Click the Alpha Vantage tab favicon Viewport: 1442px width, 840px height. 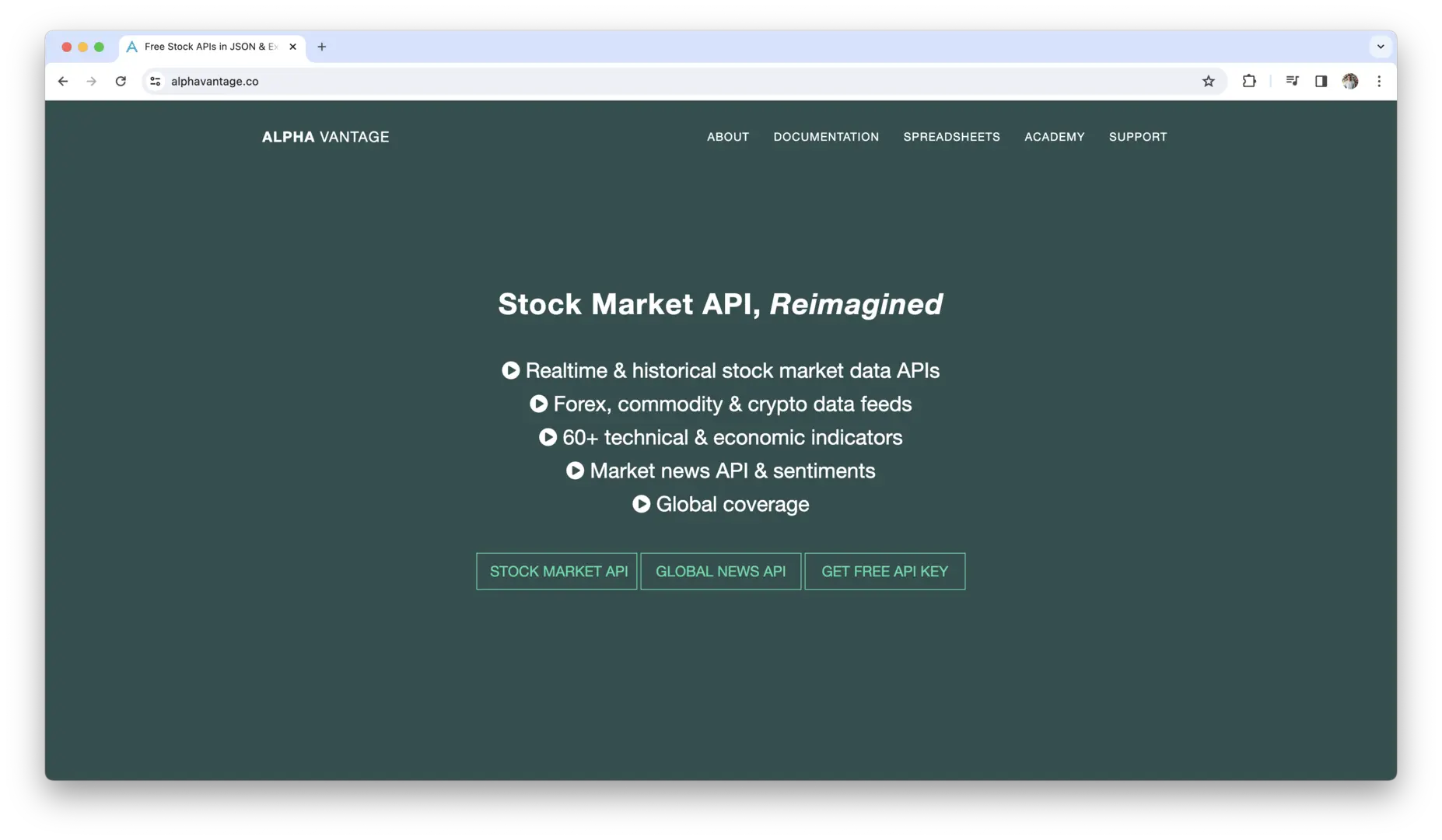pos(132,47)
